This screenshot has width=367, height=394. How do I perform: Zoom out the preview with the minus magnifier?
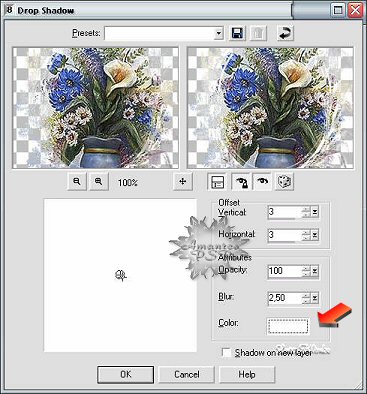pos(77,182)
